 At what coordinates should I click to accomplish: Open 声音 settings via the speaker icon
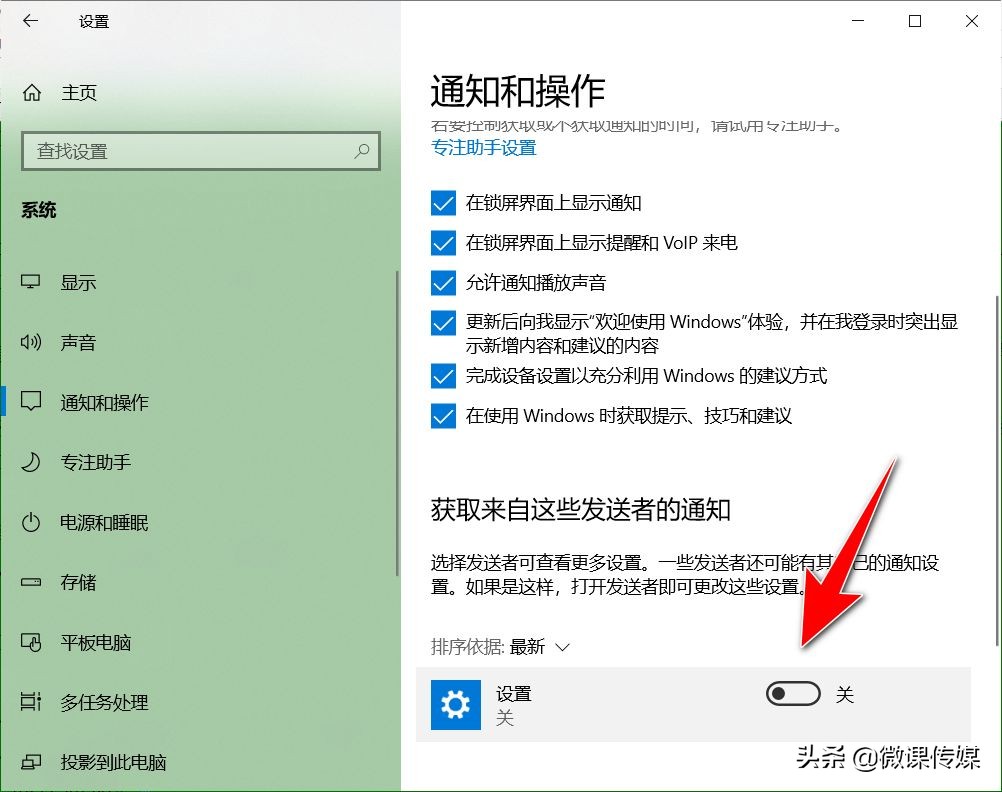(32, 343)
